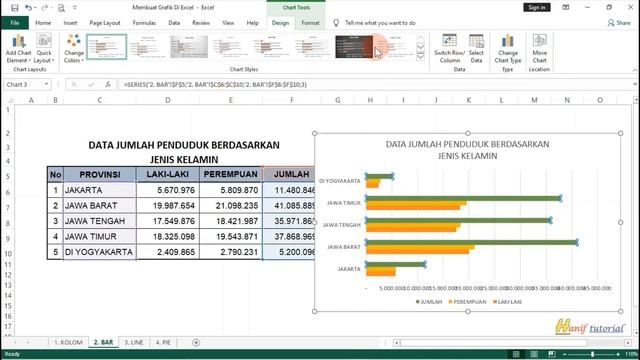
Task: Undo the last action
Action: click(28, 8)
